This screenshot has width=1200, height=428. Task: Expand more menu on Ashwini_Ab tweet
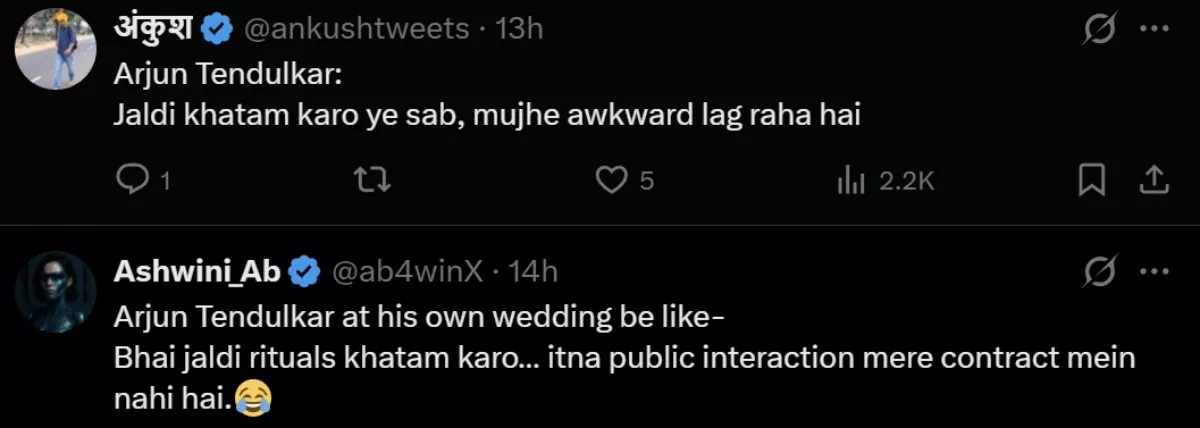pos(1154,270)
